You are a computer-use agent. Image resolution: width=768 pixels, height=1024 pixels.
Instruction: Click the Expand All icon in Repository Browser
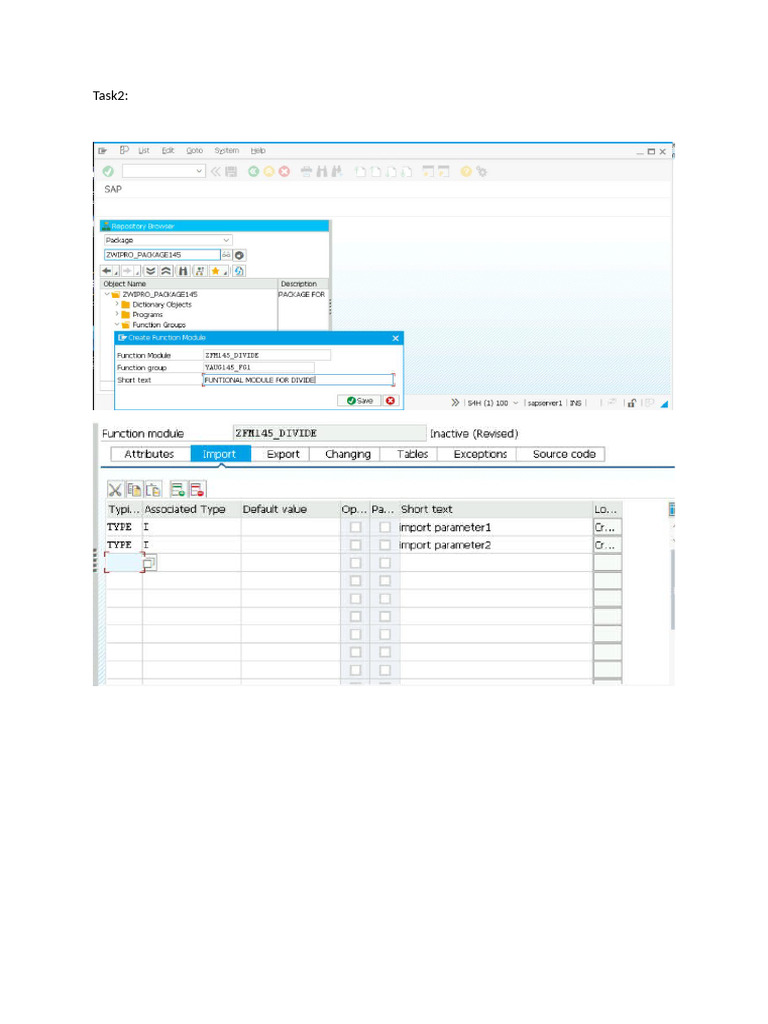point(151,271)
